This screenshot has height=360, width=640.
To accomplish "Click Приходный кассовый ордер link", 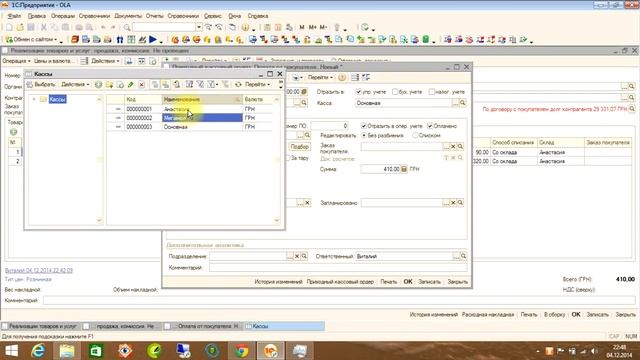I will click(x=340, y=282).
